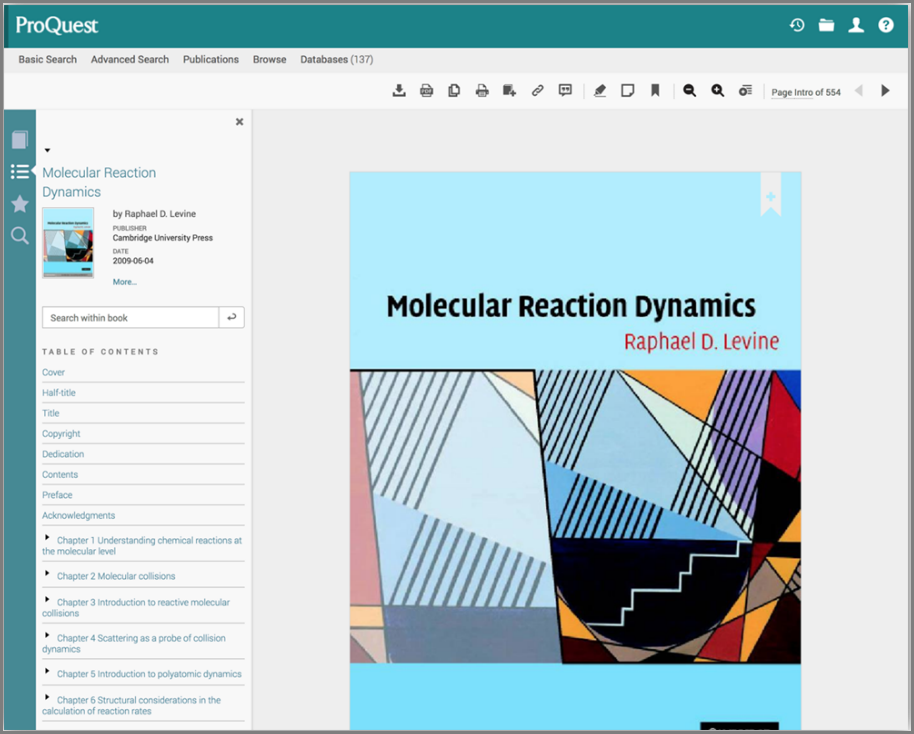Open the Publications menu
The height and width of the screenshot is (734, 914).
pos(210,59)
